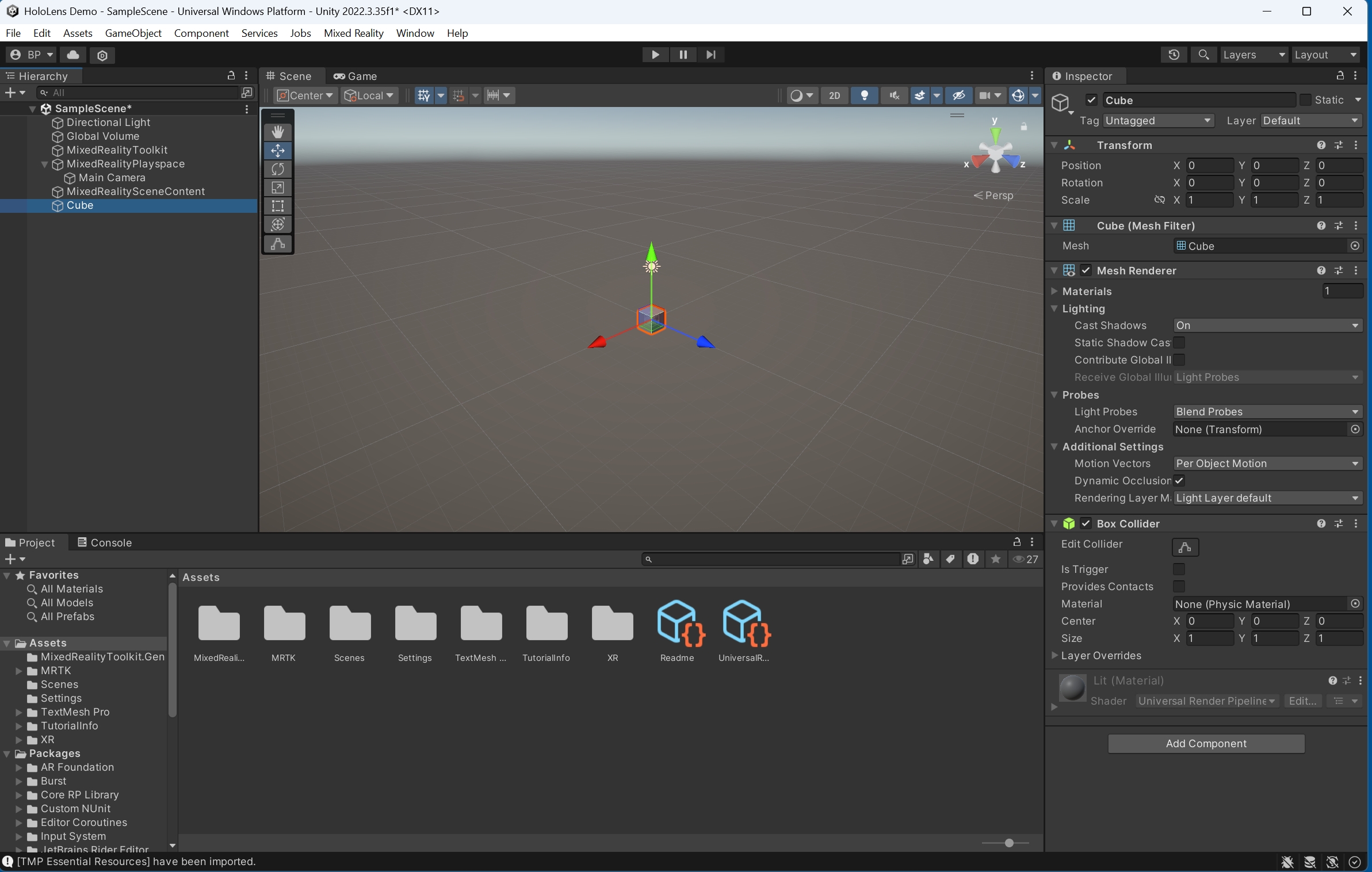Expand the Materials section
The width and height of the screenshot is (1372, 872).
click(1054, 292)
